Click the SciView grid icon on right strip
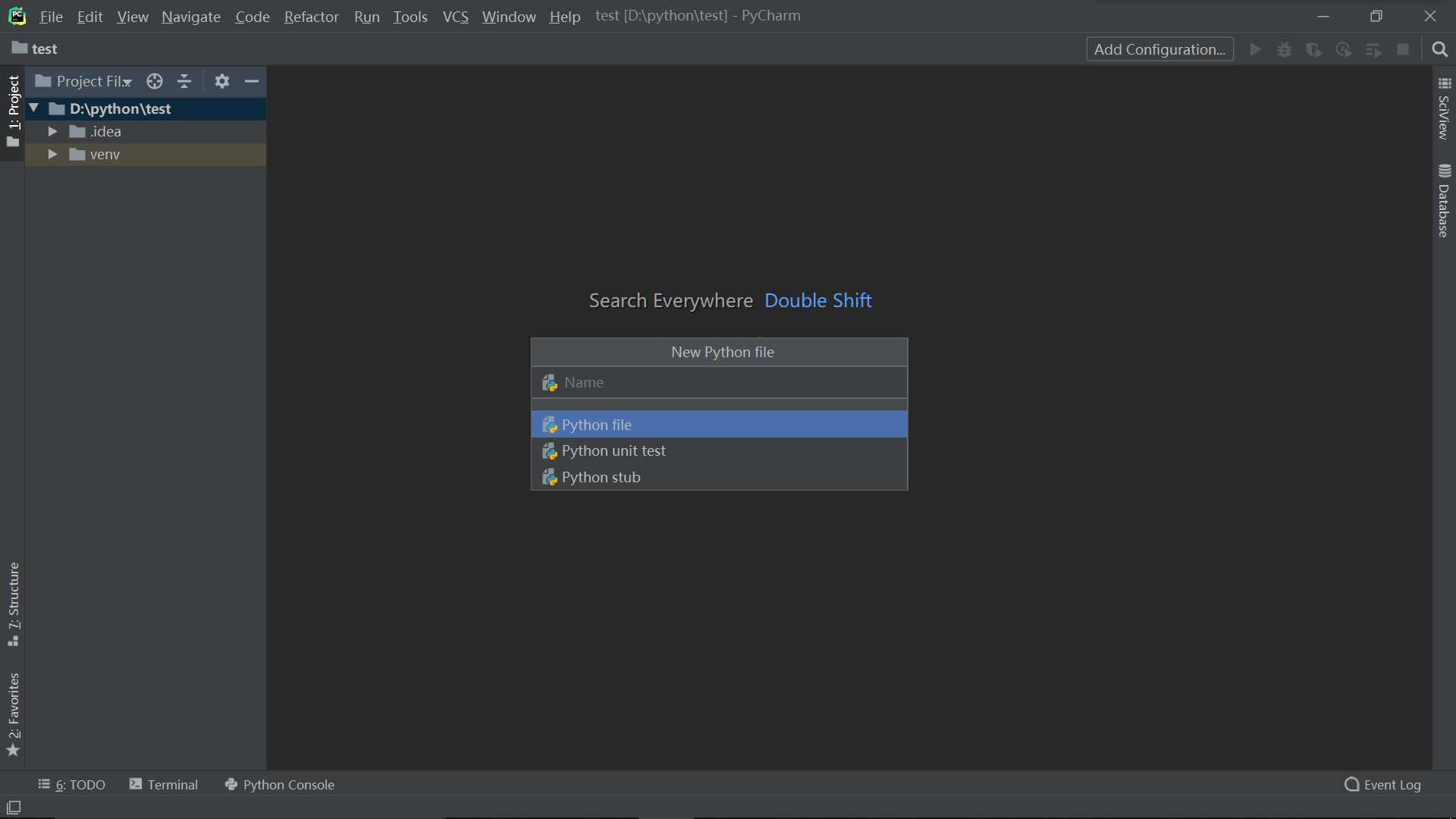The width and height of the screenshot is (1456, 819). click(1445, 83)
